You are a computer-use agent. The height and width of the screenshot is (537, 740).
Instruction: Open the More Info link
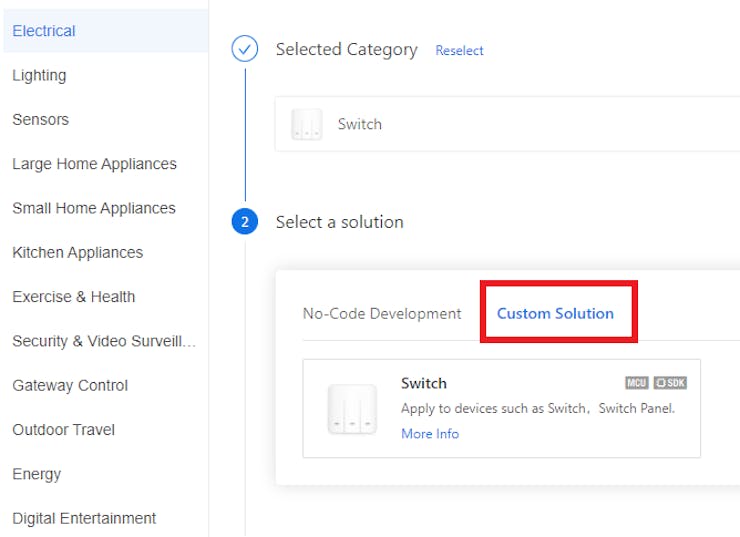click(x=430, y=434)
